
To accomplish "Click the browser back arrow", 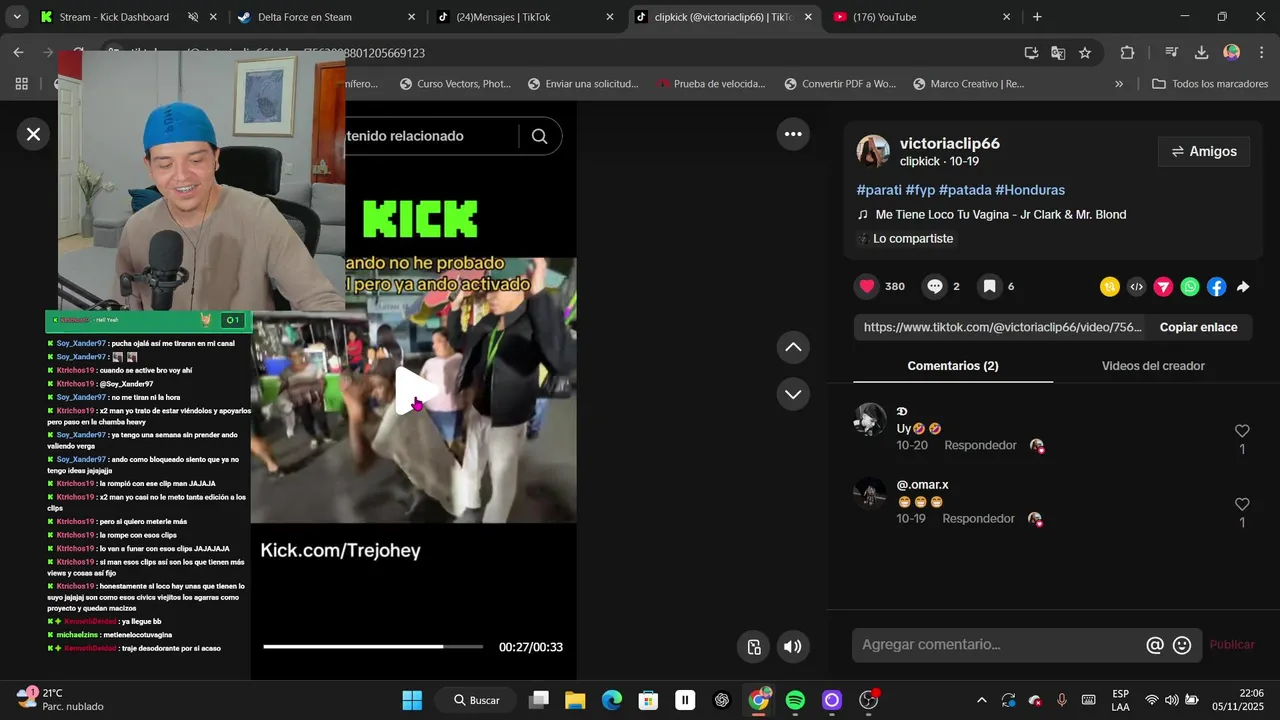I will coord(18,52).
